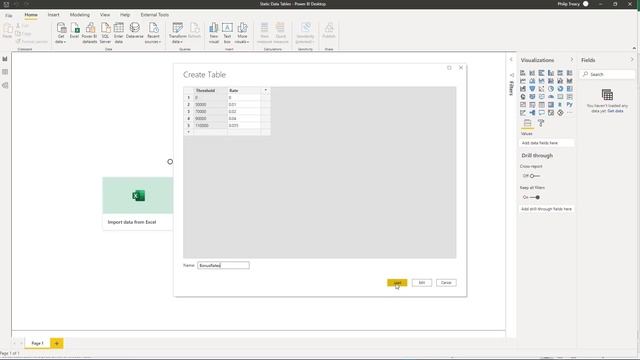The image size is (640, 360).
Task: Insert a Text box
Action: [x=227, y=33]
